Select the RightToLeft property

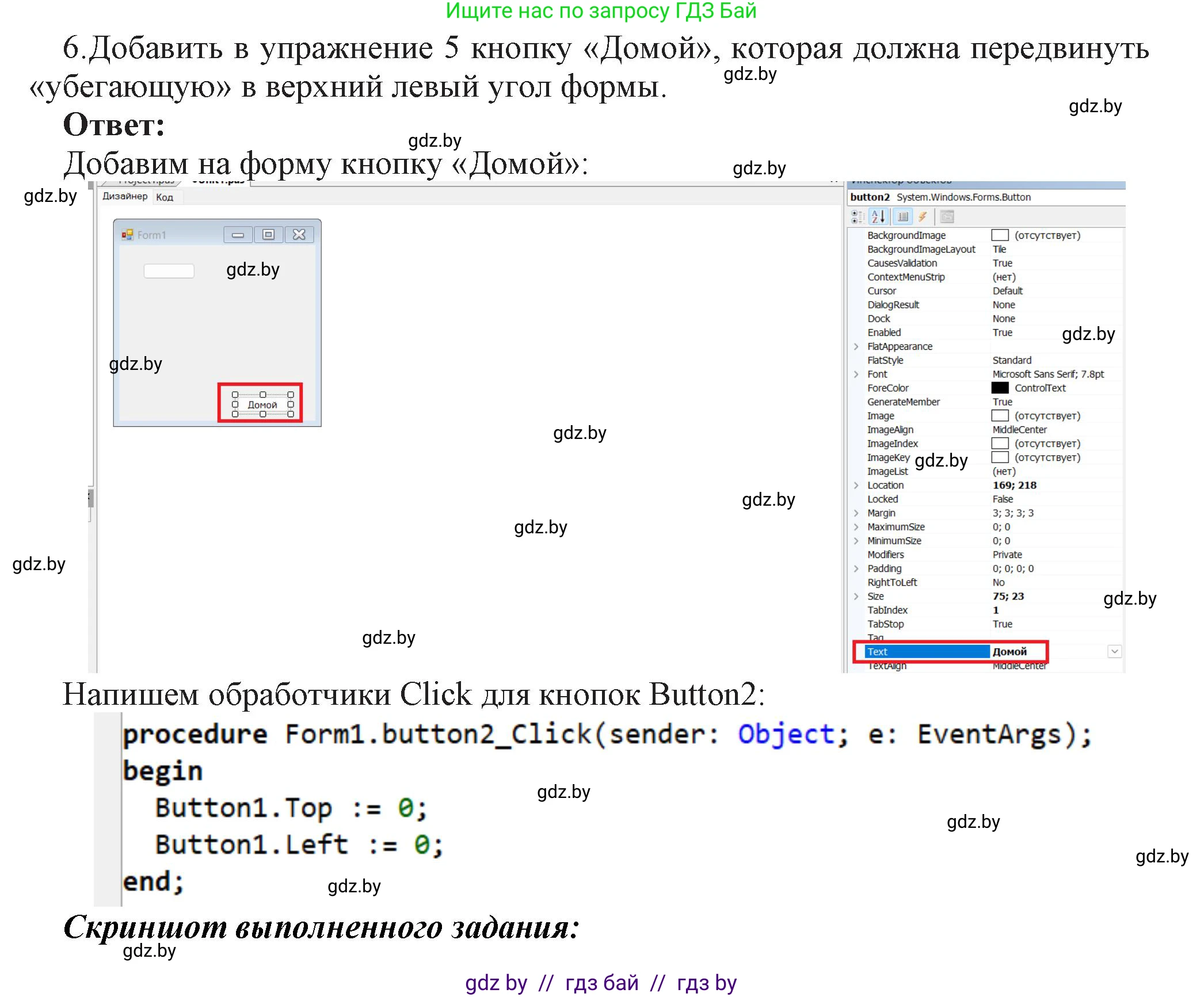click(x=892, y=582)
